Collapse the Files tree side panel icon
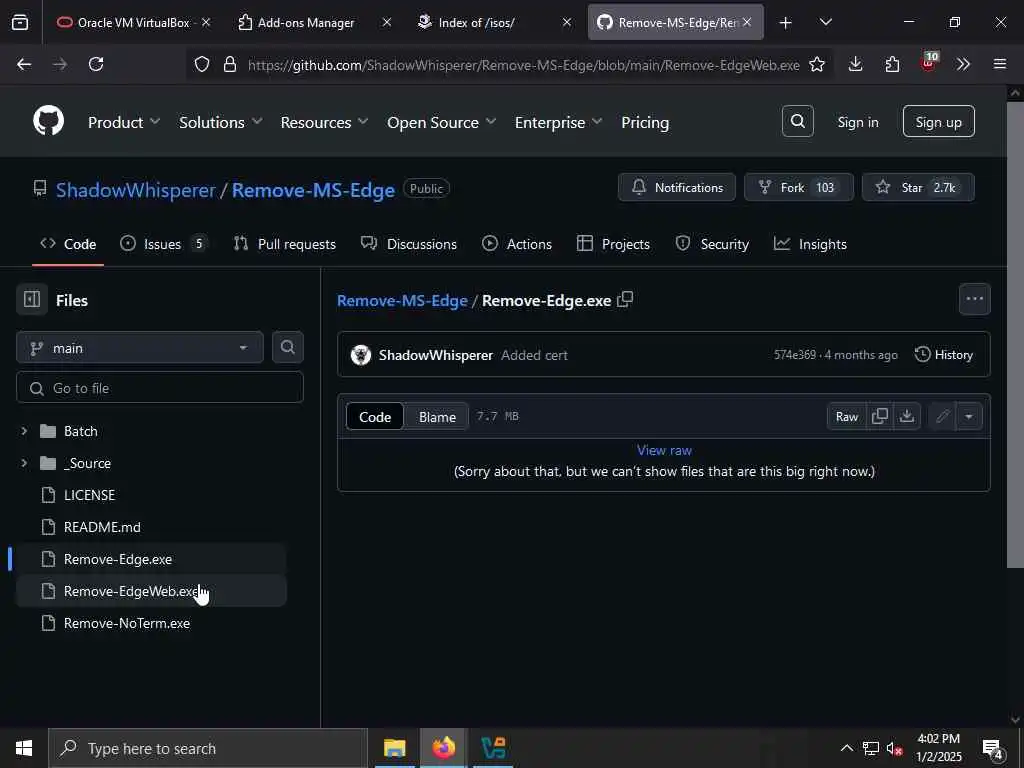Viewport: 1024px width, 768px height. pyautogui.click(x=32, y=300)
